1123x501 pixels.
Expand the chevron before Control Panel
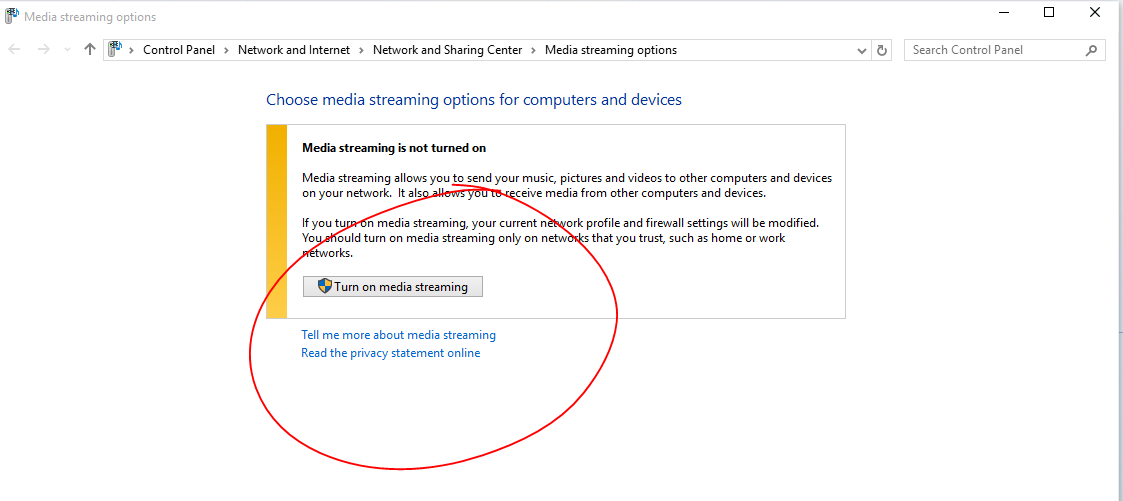pyautogui.click(x=133, y=50)
